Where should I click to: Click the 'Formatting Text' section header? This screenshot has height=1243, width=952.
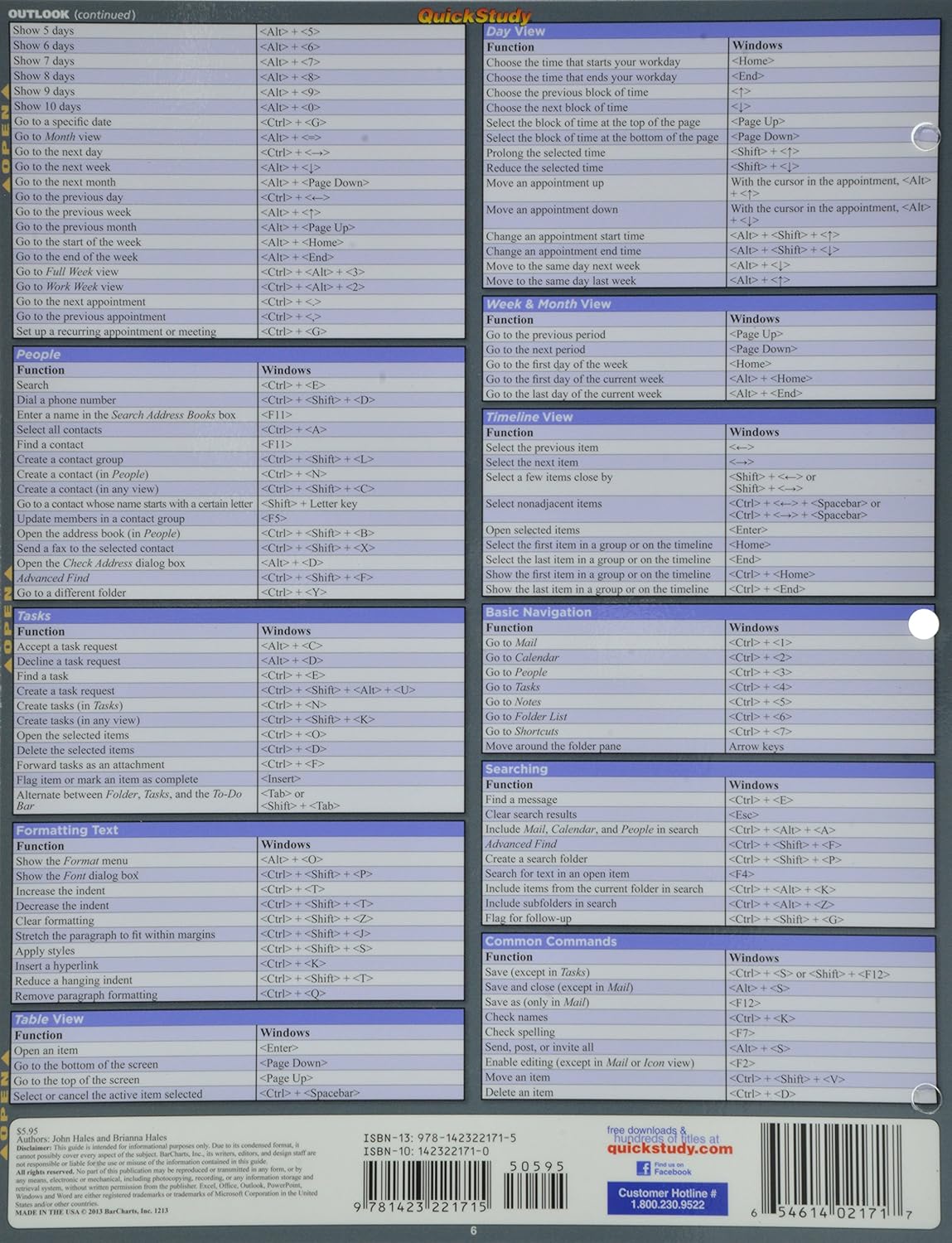(x=239, y=830)
